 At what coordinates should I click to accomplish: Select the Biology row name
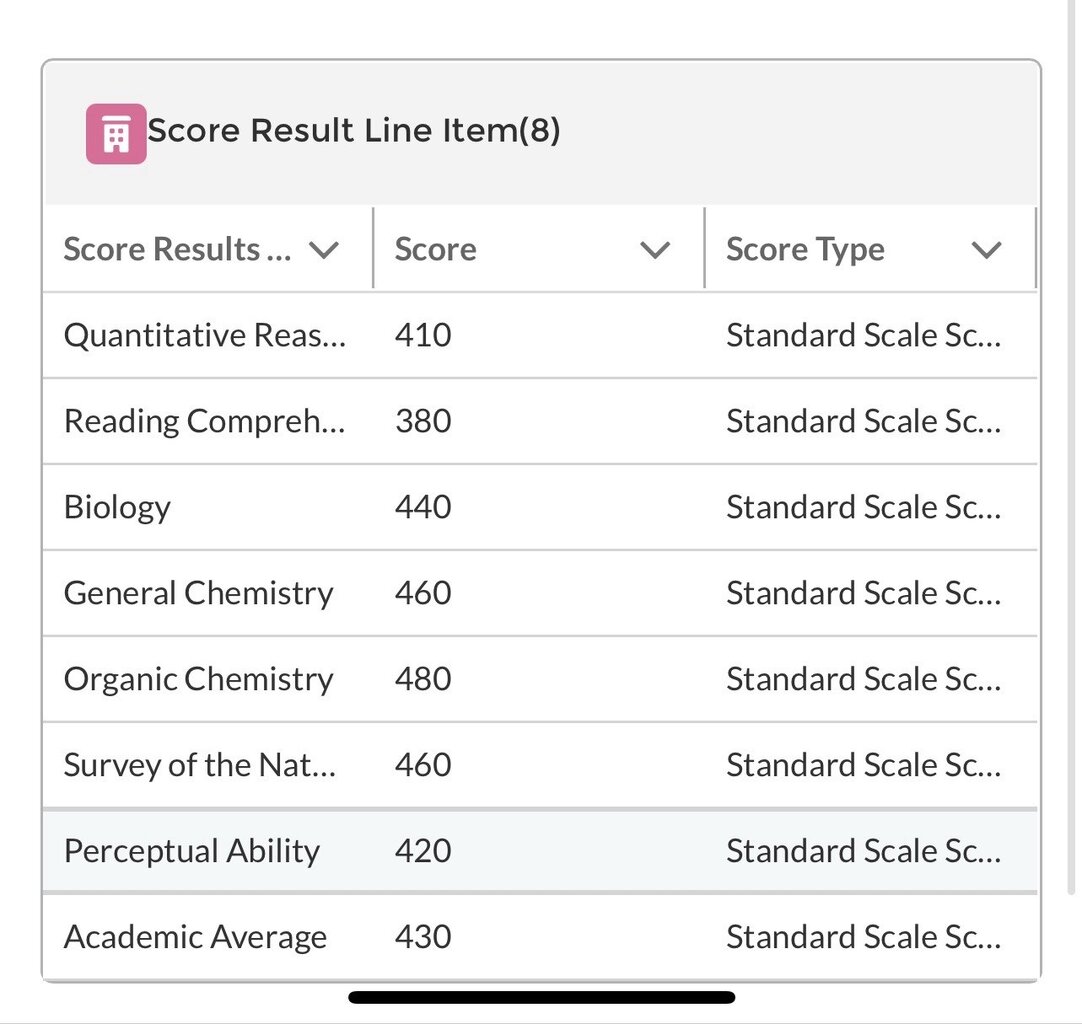pos(117,507)
